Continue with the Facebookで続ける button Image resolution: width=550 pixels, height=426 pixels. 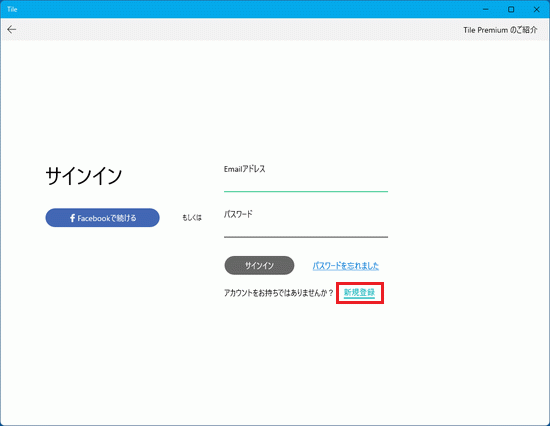pyautogui.click(x=102, y=218)
